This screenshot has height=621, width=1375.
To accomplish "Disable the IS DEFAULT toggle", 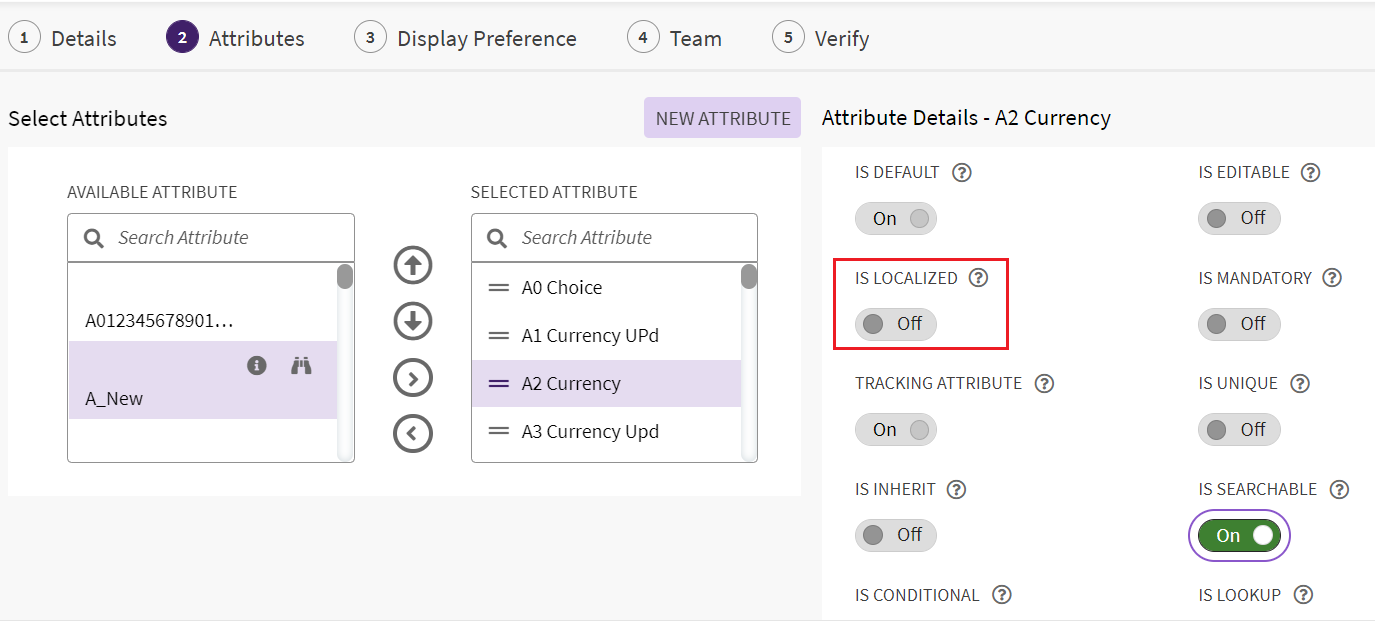I will (x=895, y=219).
